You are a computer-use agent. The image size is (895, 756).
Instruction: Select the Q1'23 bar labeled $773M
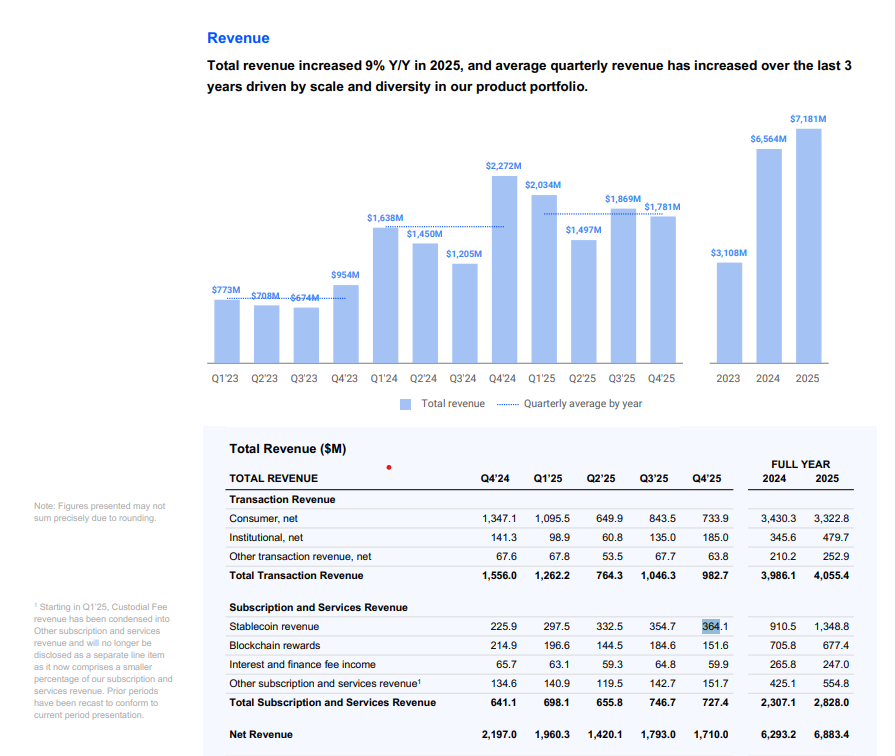227,330
